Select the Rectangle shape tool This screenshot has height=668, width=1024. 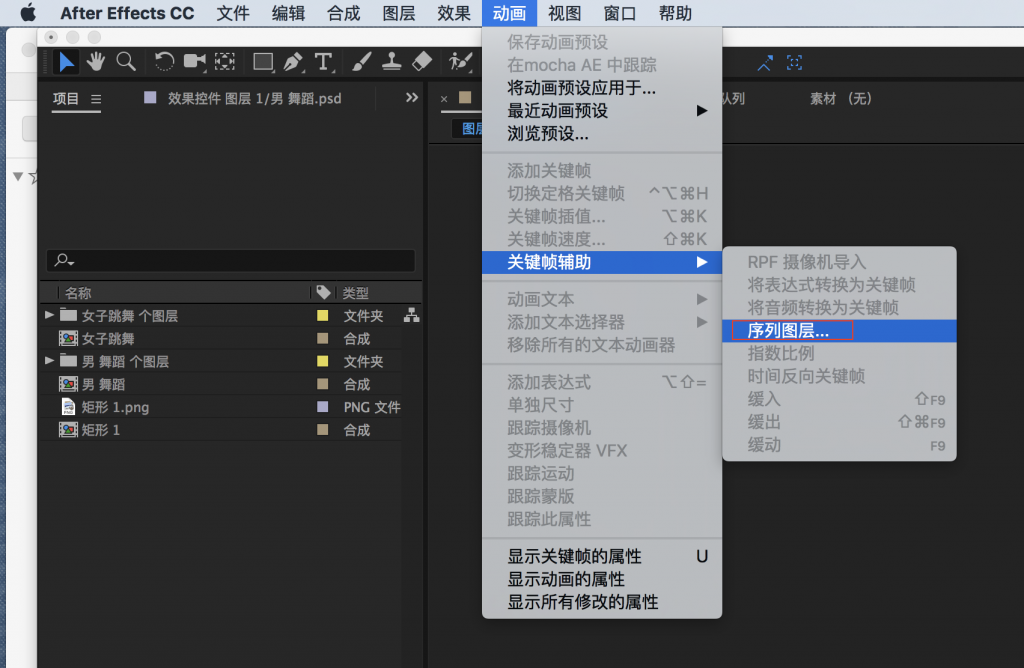263,62
